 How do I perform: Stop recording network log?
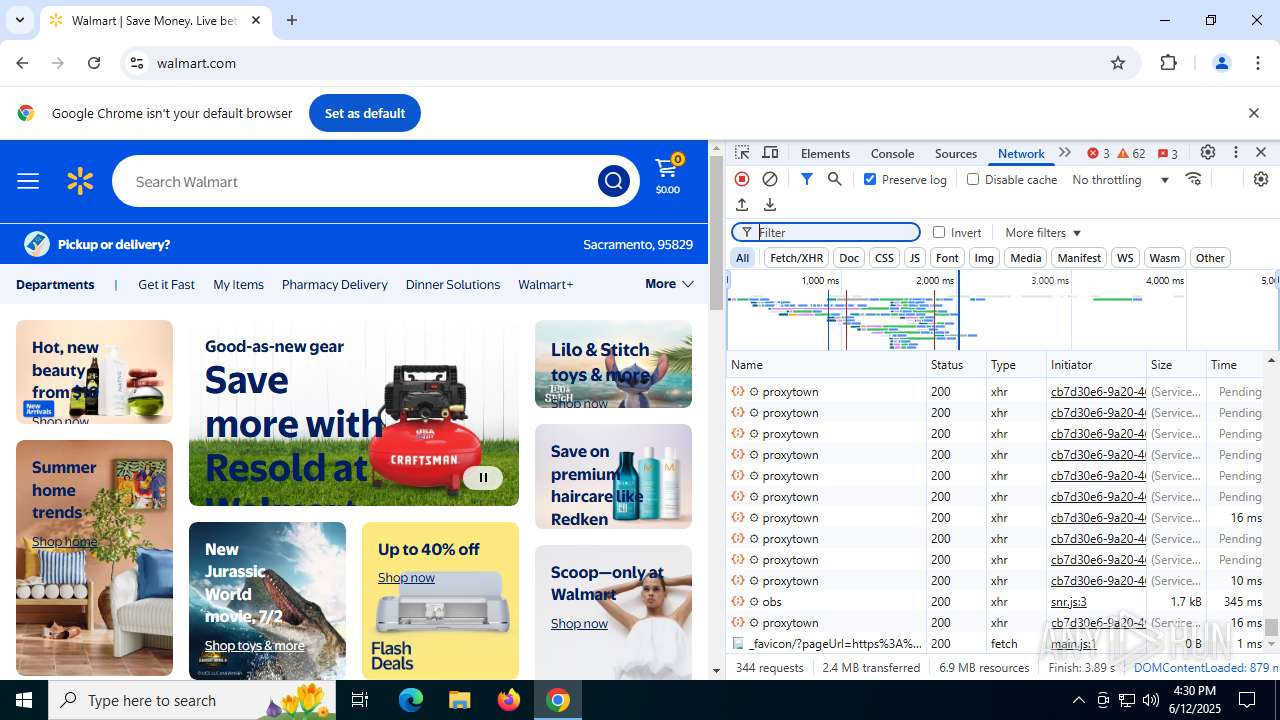click(742, 179)
